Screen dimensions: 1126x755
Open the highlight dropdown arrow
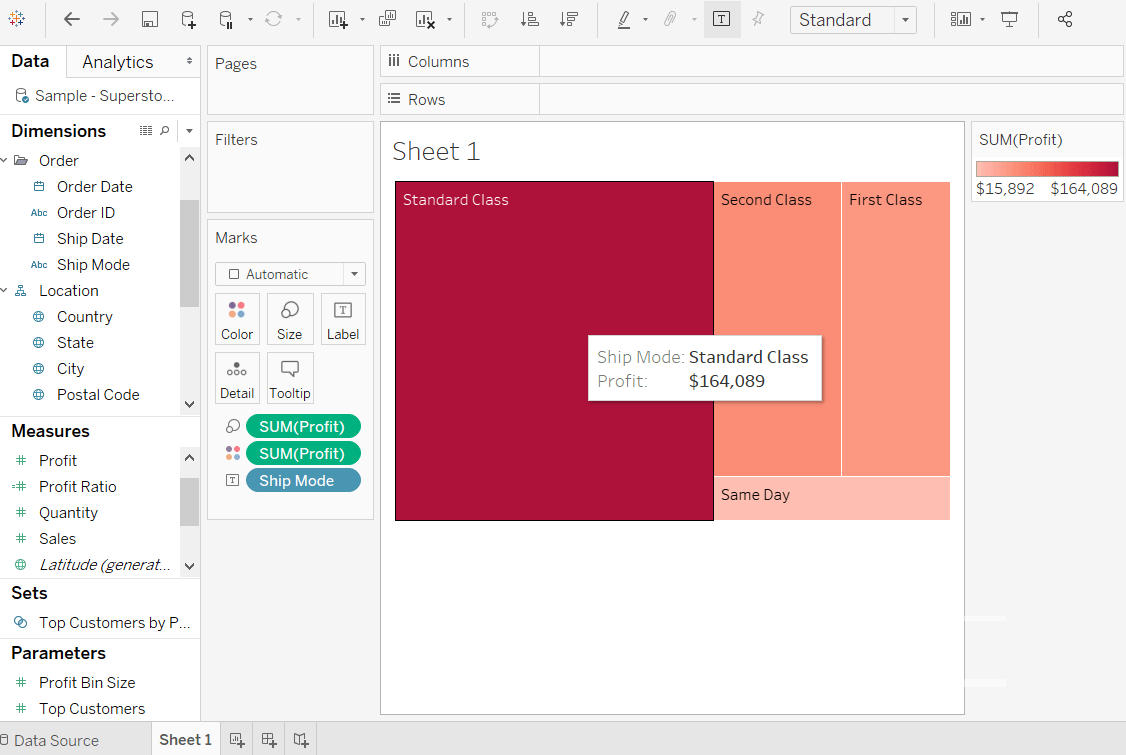coord(645,20)
